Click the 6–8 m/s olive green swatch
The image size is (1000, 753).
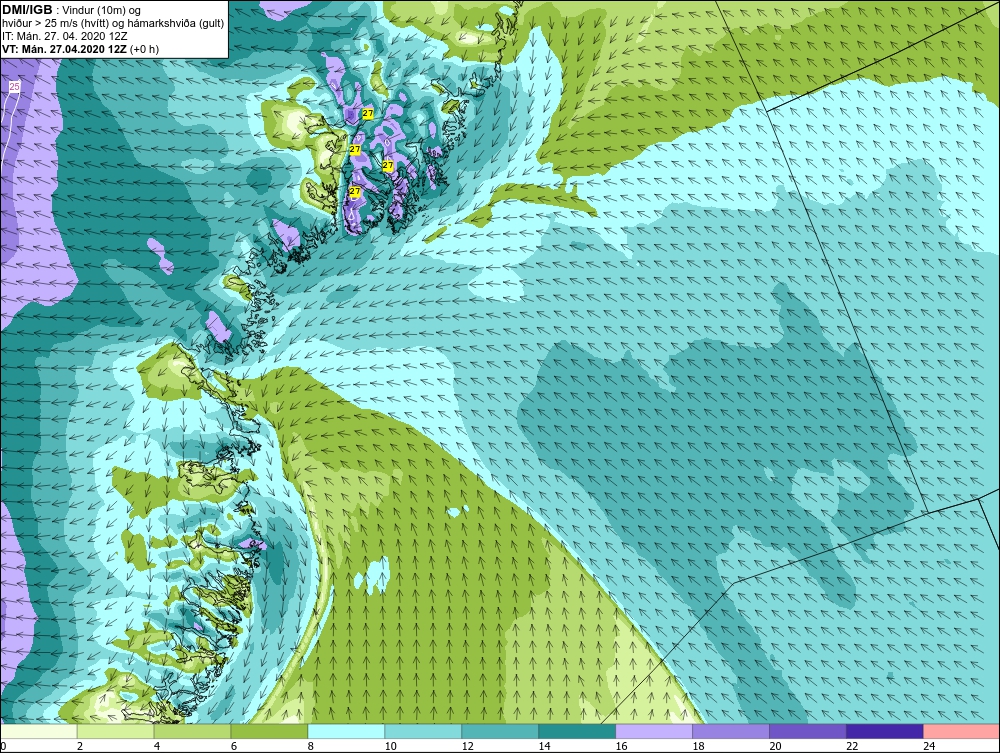269,731
